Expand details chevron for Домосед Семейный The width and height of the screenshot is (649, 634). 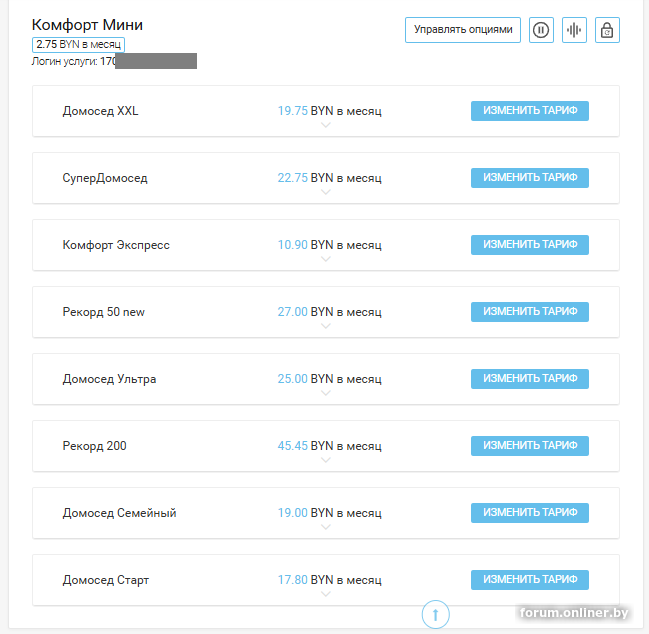tap(326, 528)
